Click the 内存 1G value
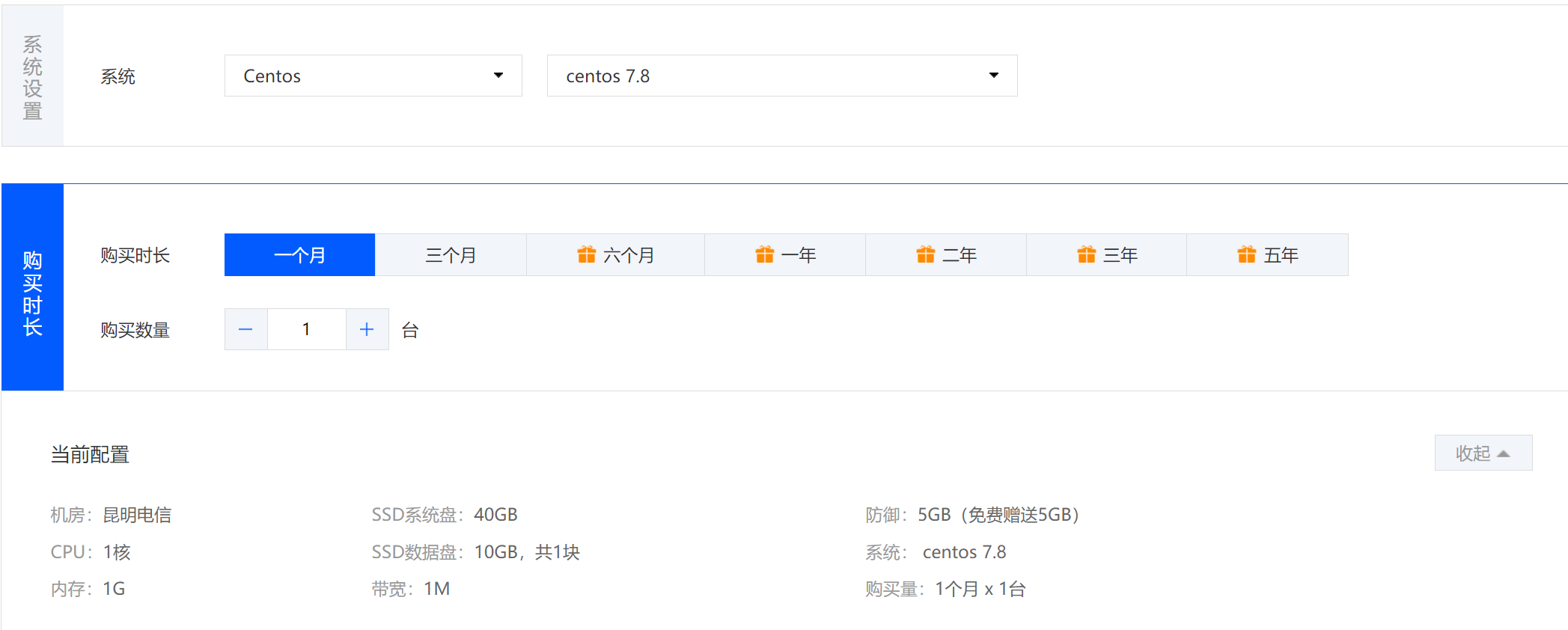The height and width of the screenshot is (630, 1568). (114, 589)
